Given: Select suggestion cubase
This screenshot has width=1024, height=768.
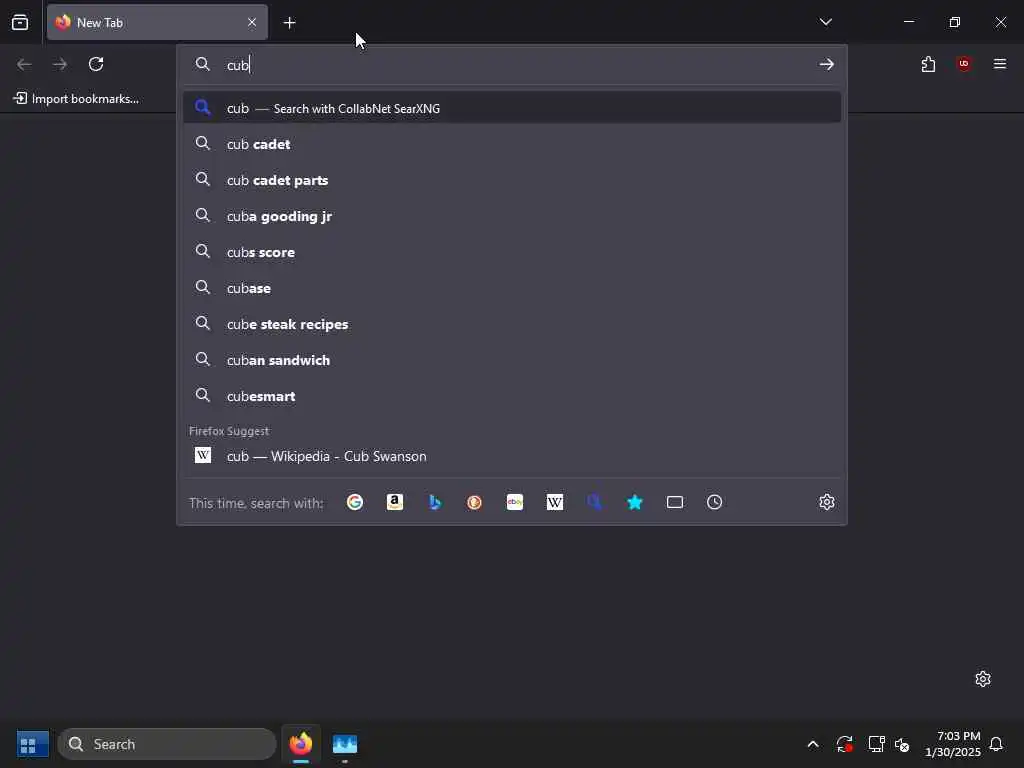Looking at the screenshot, I should click(512, 287).
